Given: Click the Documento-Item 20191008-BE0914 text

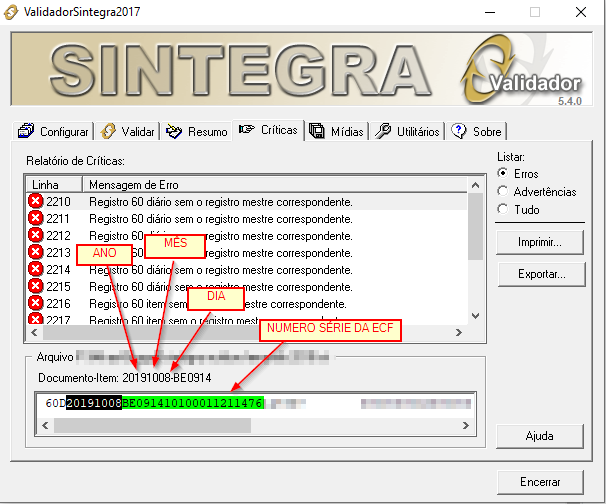Looking at the screenshot, I should pyautogui.click(x=124, y=378).
